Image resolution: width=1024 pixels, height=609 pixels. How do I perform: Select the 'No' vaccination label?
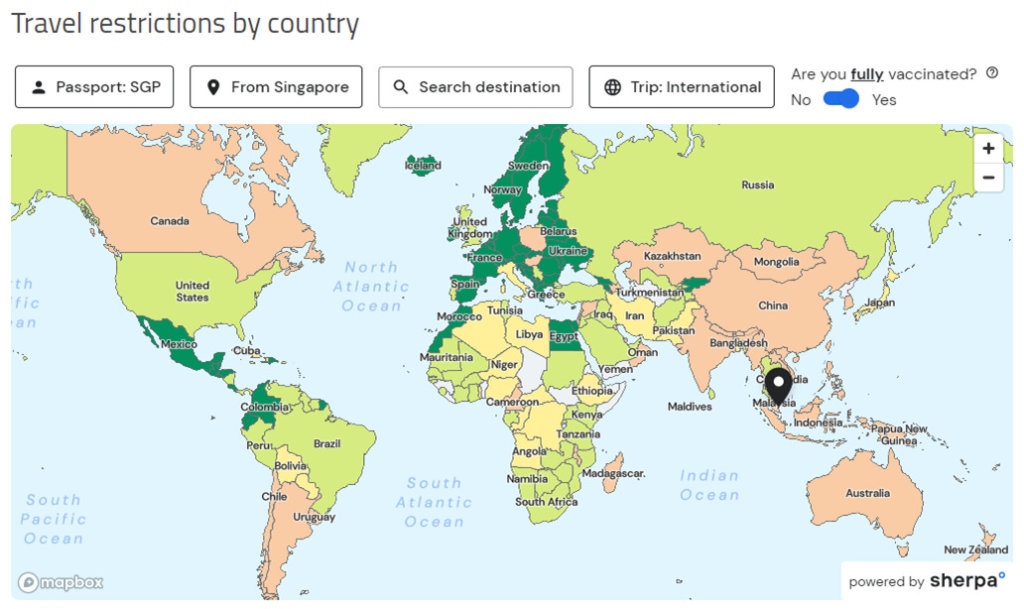tap(800, 100)
